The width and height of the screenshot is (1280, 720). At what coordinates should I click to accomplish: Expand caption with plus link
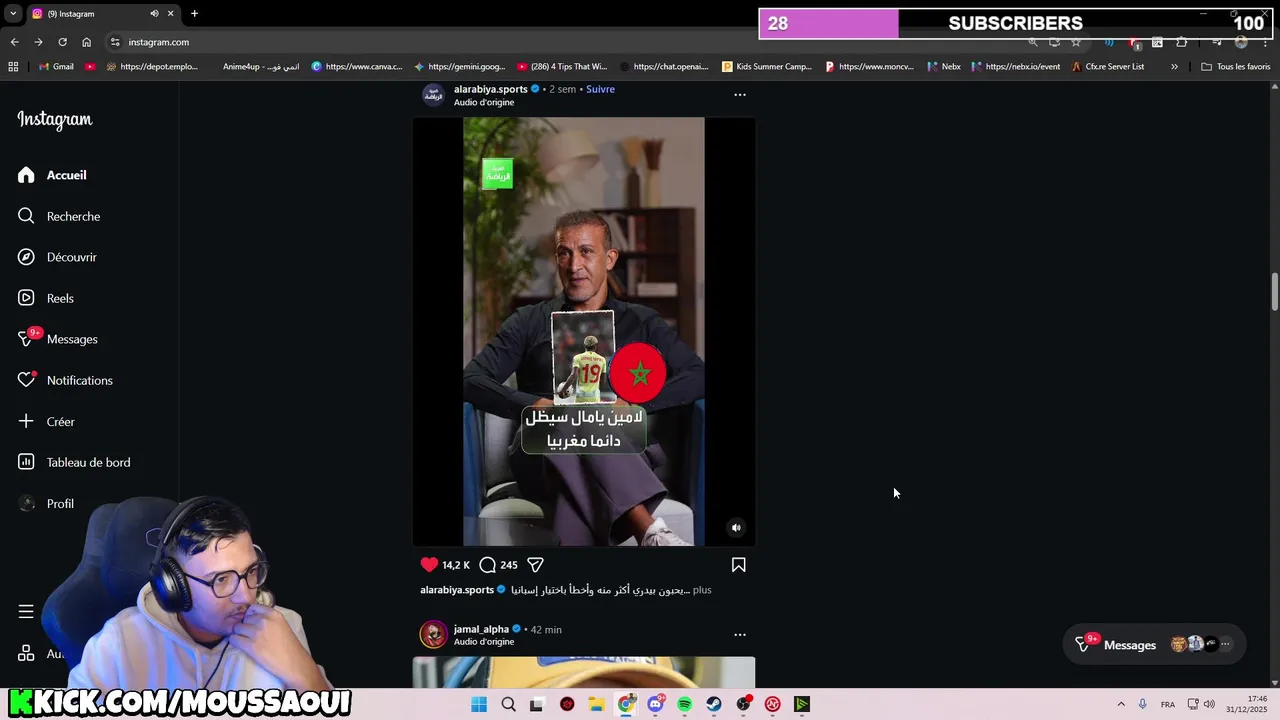(702, 590)
